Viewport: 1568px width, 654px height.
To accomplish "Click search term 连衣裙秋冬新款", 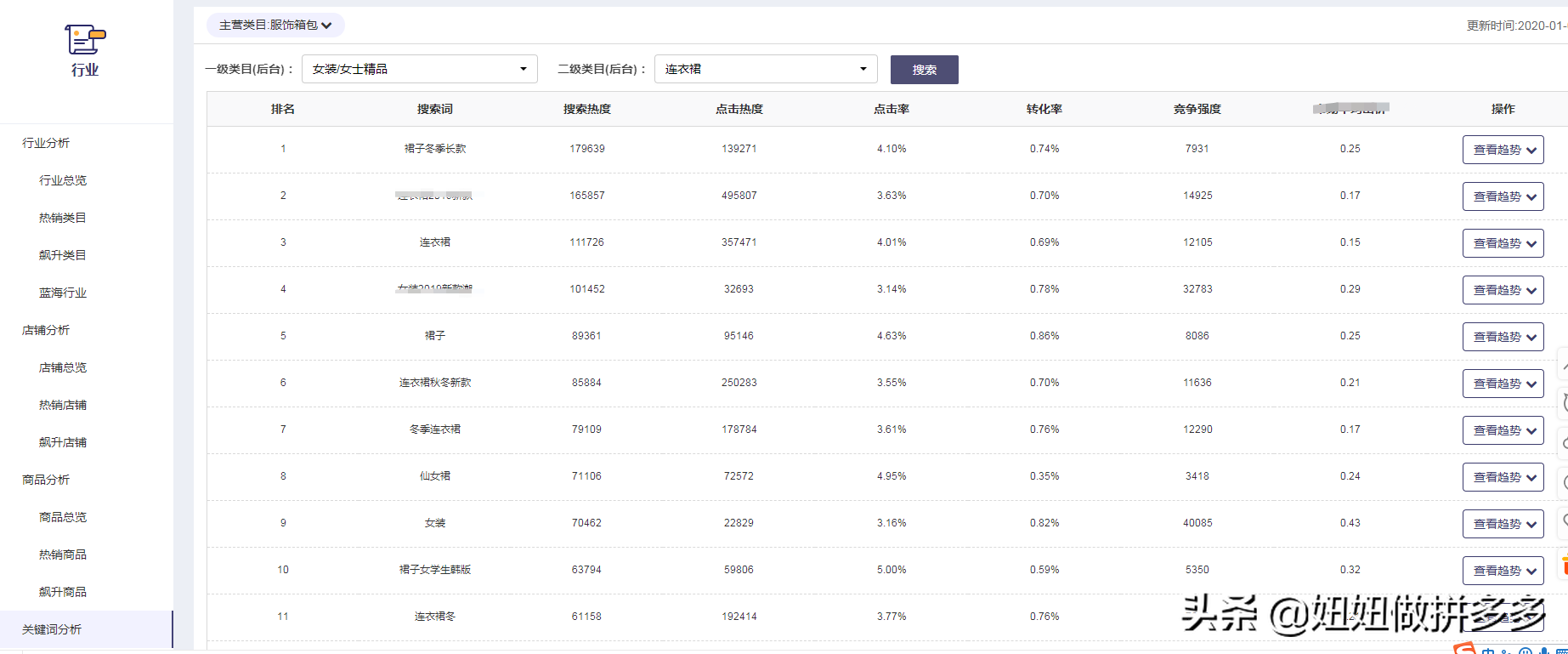I will coord(435,383).
